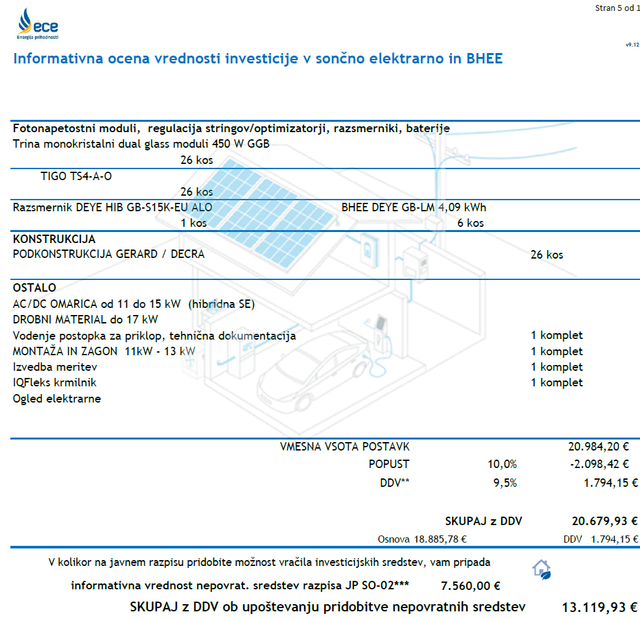Screen dimensions: 640x619
Task: Click the 'DDV**' label
Action: 395,483
